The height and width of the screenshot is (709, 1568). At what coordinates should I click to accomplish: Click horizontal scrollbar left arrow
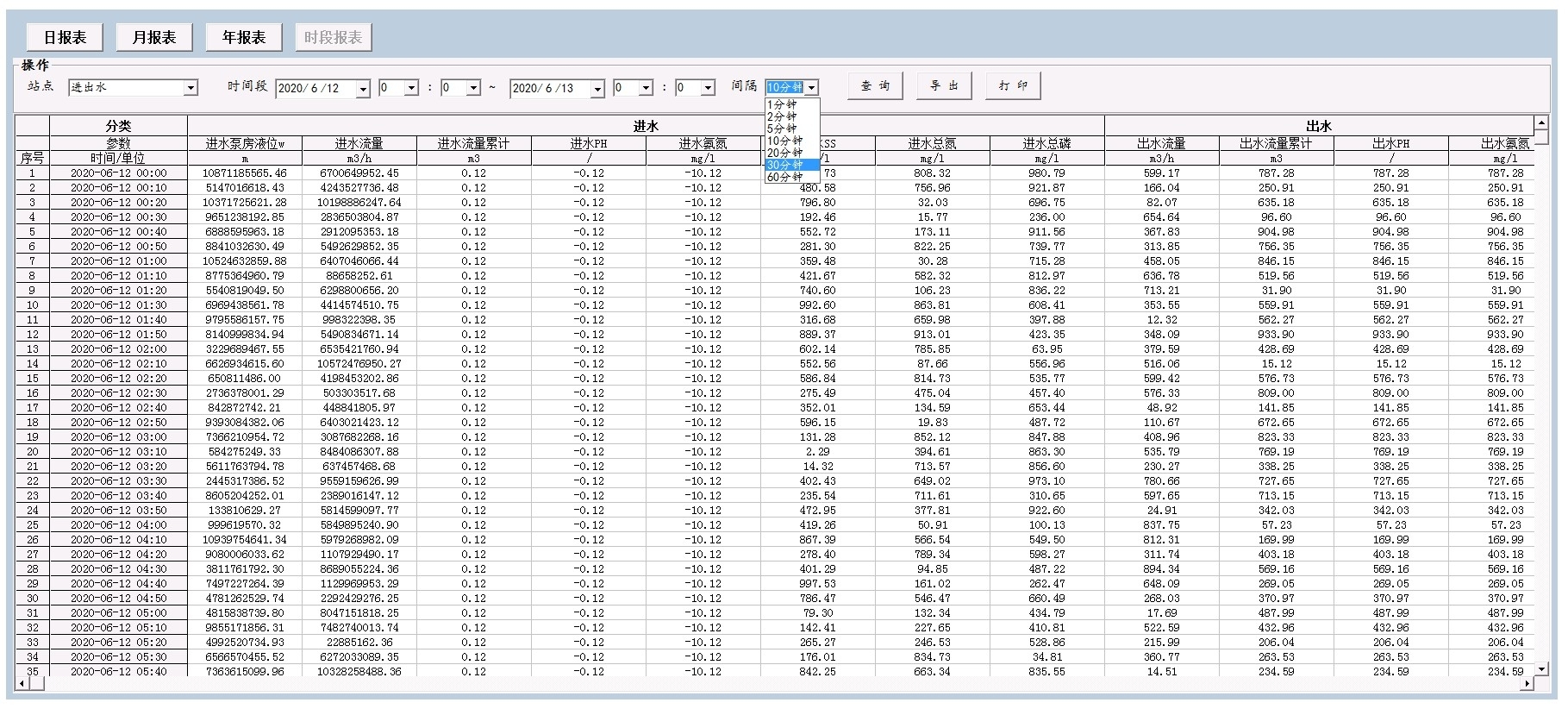click(x=22, y=683)
